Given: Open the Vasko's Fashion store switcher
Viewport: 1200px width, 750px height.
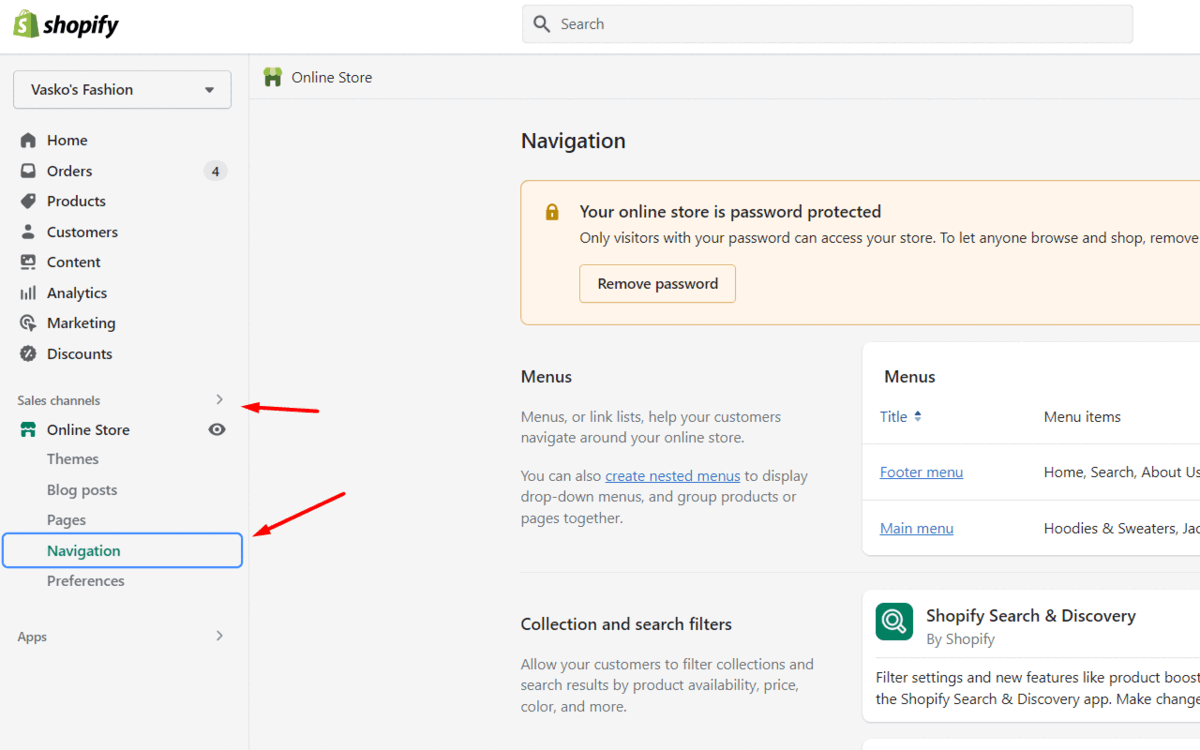Looking at the screenshot, I should tap(122, 89).
